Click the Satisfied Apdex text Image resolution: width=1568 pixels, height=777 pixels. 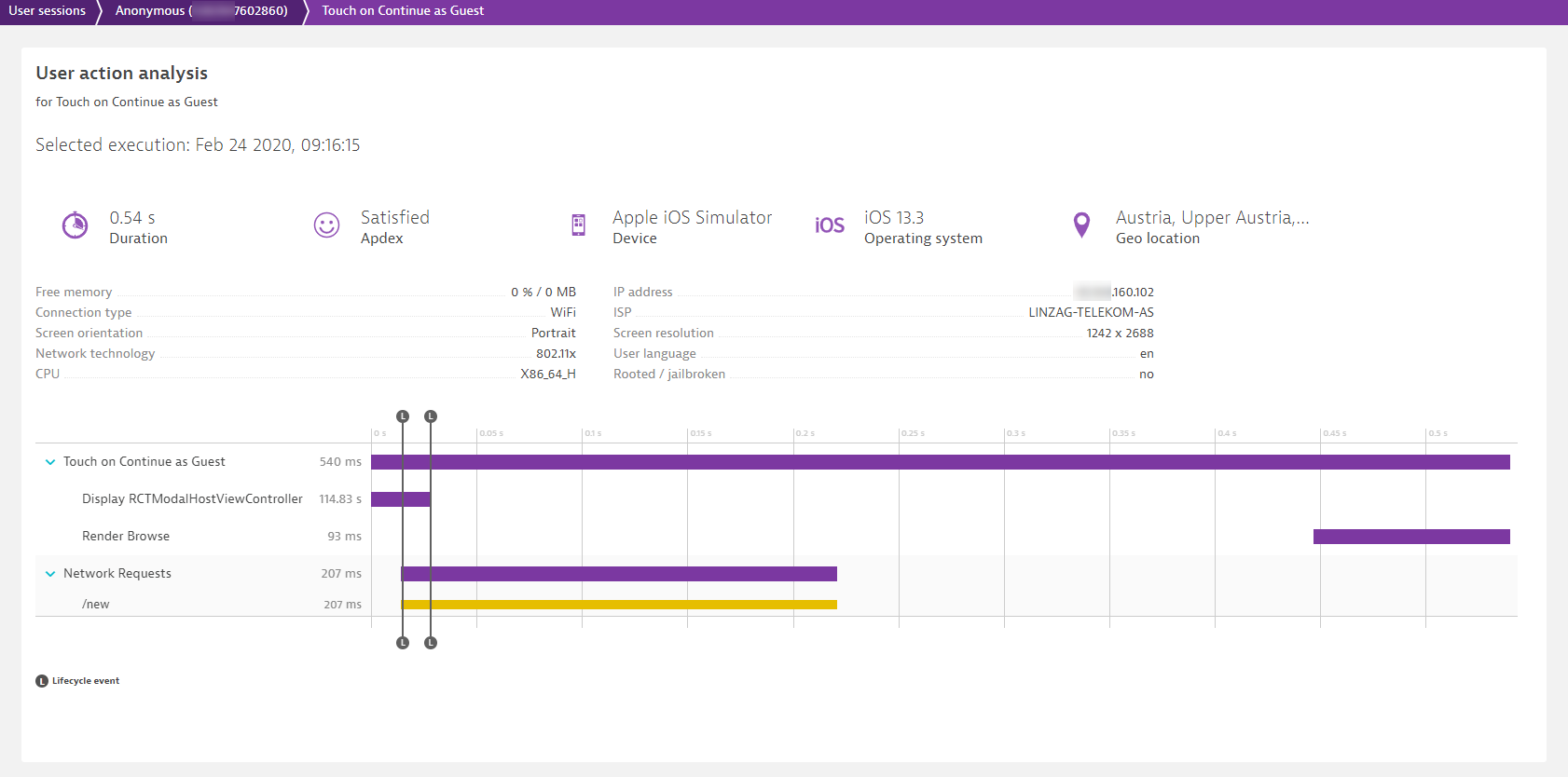(395, 218)
